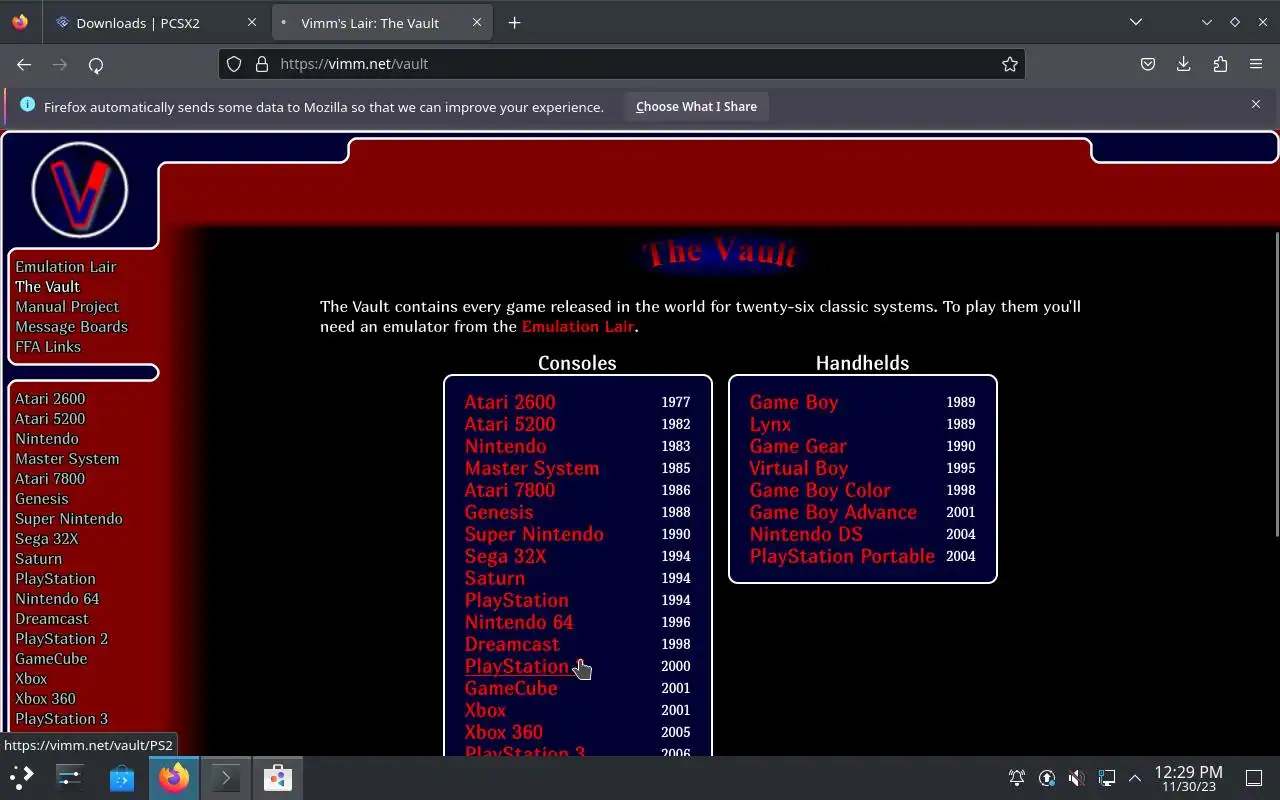Image resolution: width=1280 pixels, height=800 pixels.
Task: Open notifications bell in system tray
Action: pos(1017,778)
